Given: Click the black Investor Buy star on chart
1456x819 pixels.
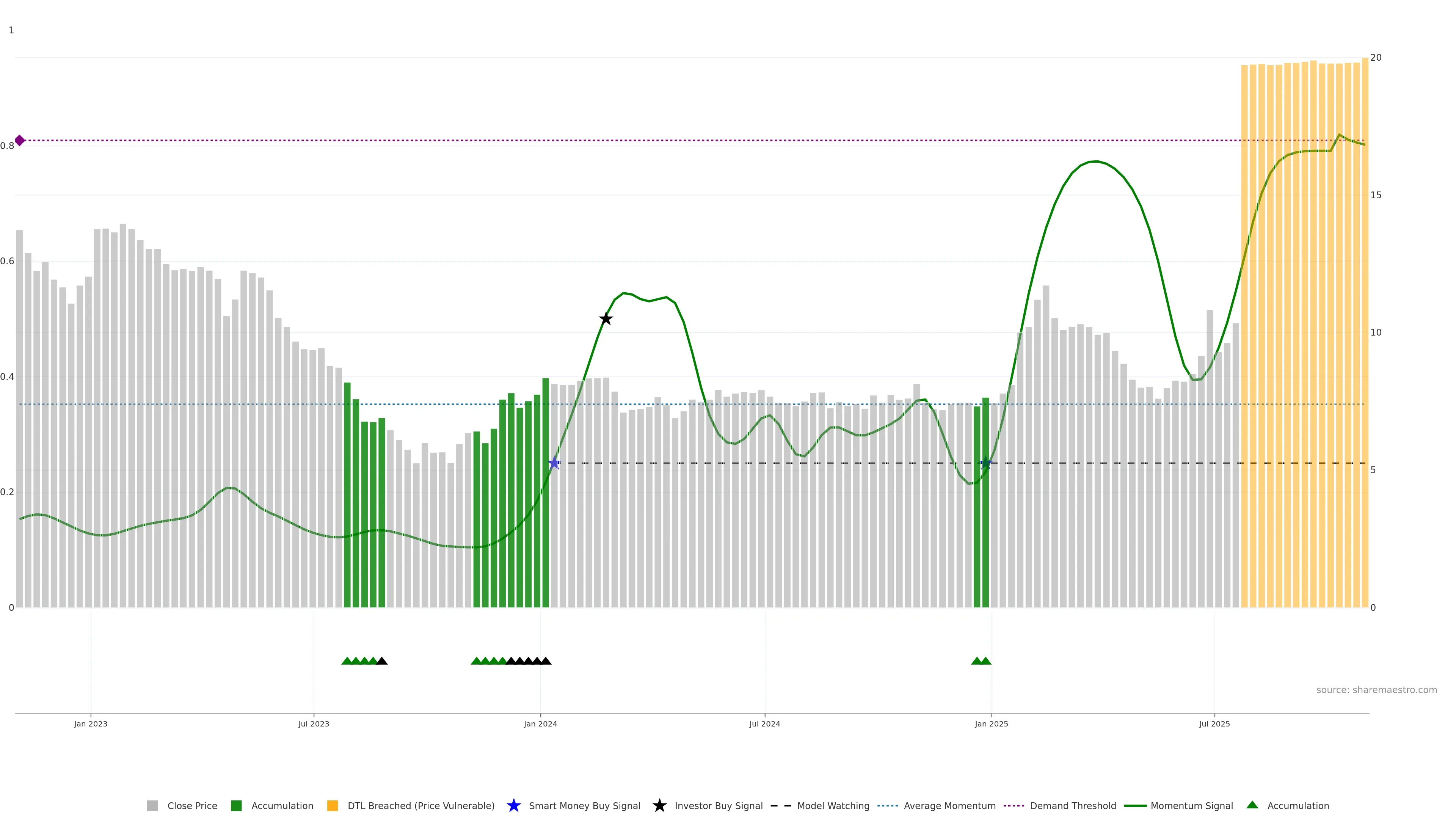Looking at the screenshot, I should point(606,319).
